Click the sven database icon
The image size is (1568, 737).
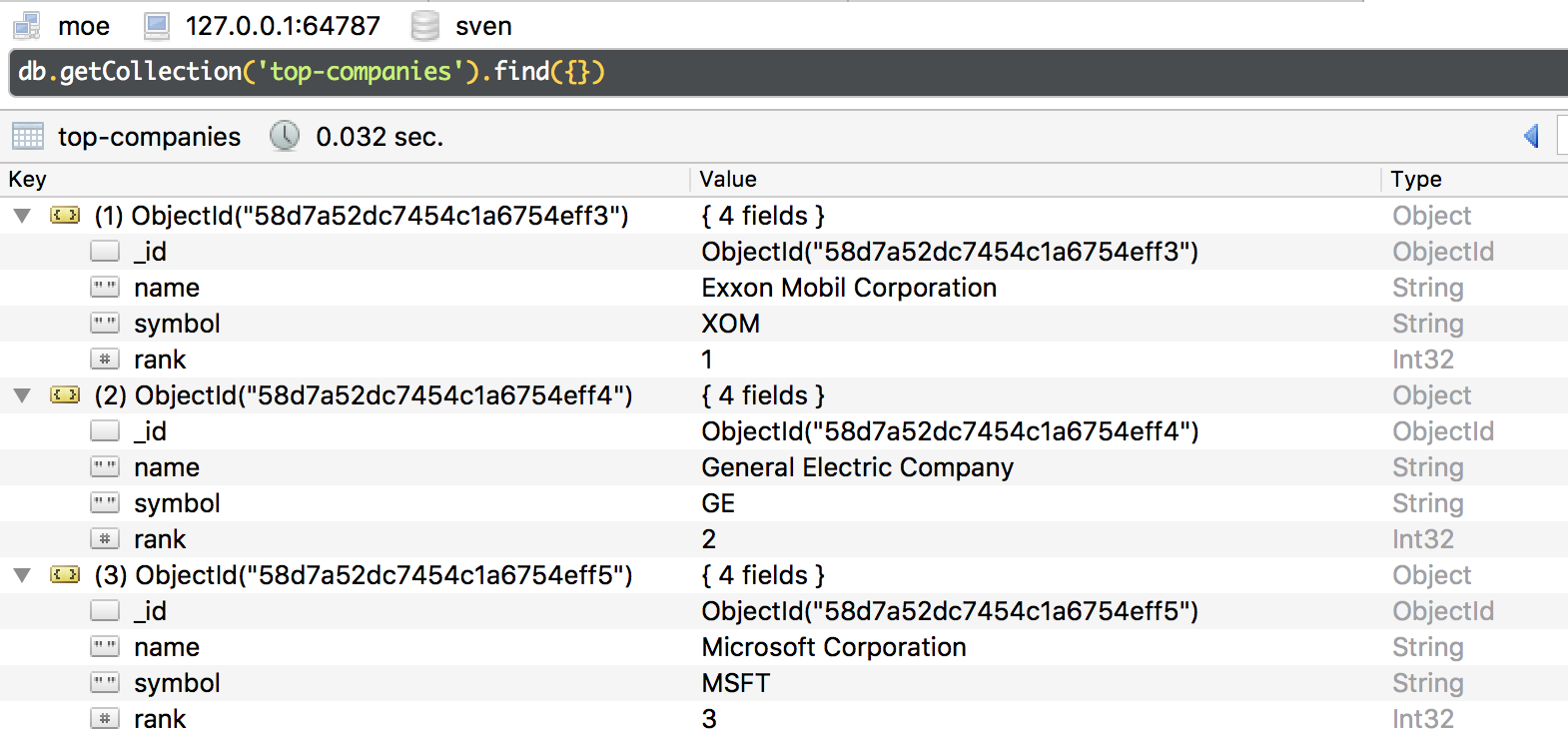(x=425, y=25)
